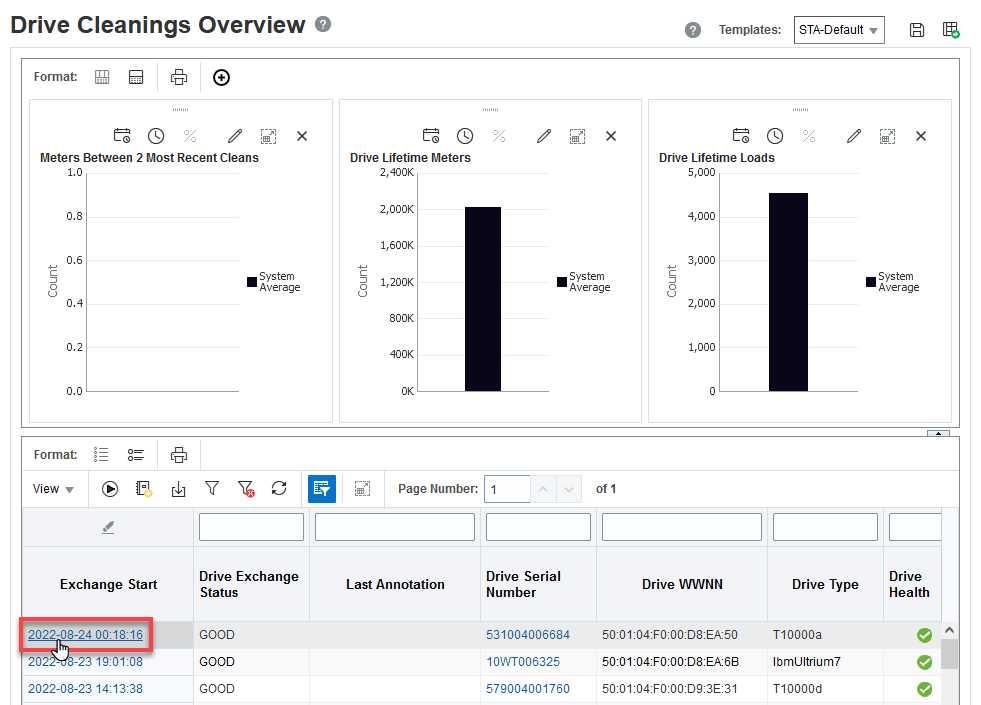Click the Last Annotation filter field
Viewport: 981px width, 705px height.
pos(395,527)
